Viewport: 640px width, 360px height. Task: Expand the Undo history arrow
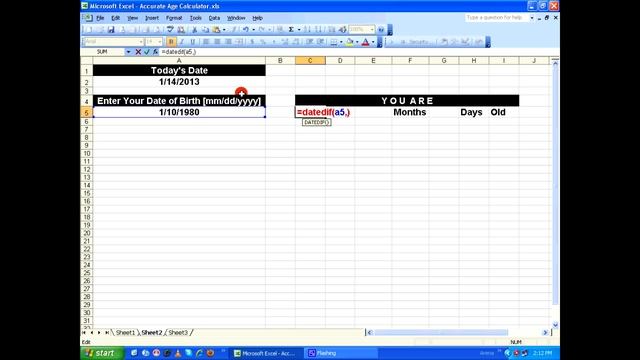(x=253, y=30)
